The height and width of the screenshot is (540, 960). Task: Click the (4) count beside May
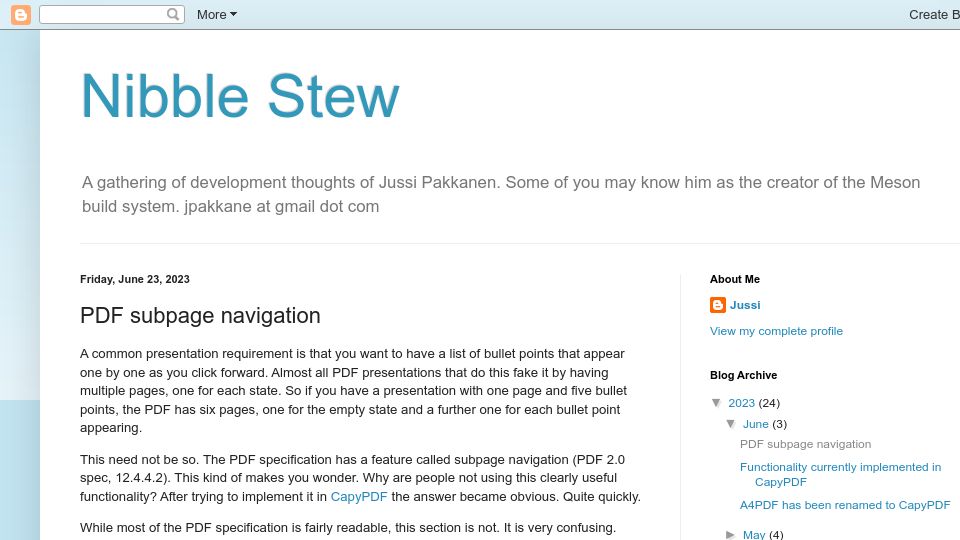pyautogui.click(x=776, y=534)
